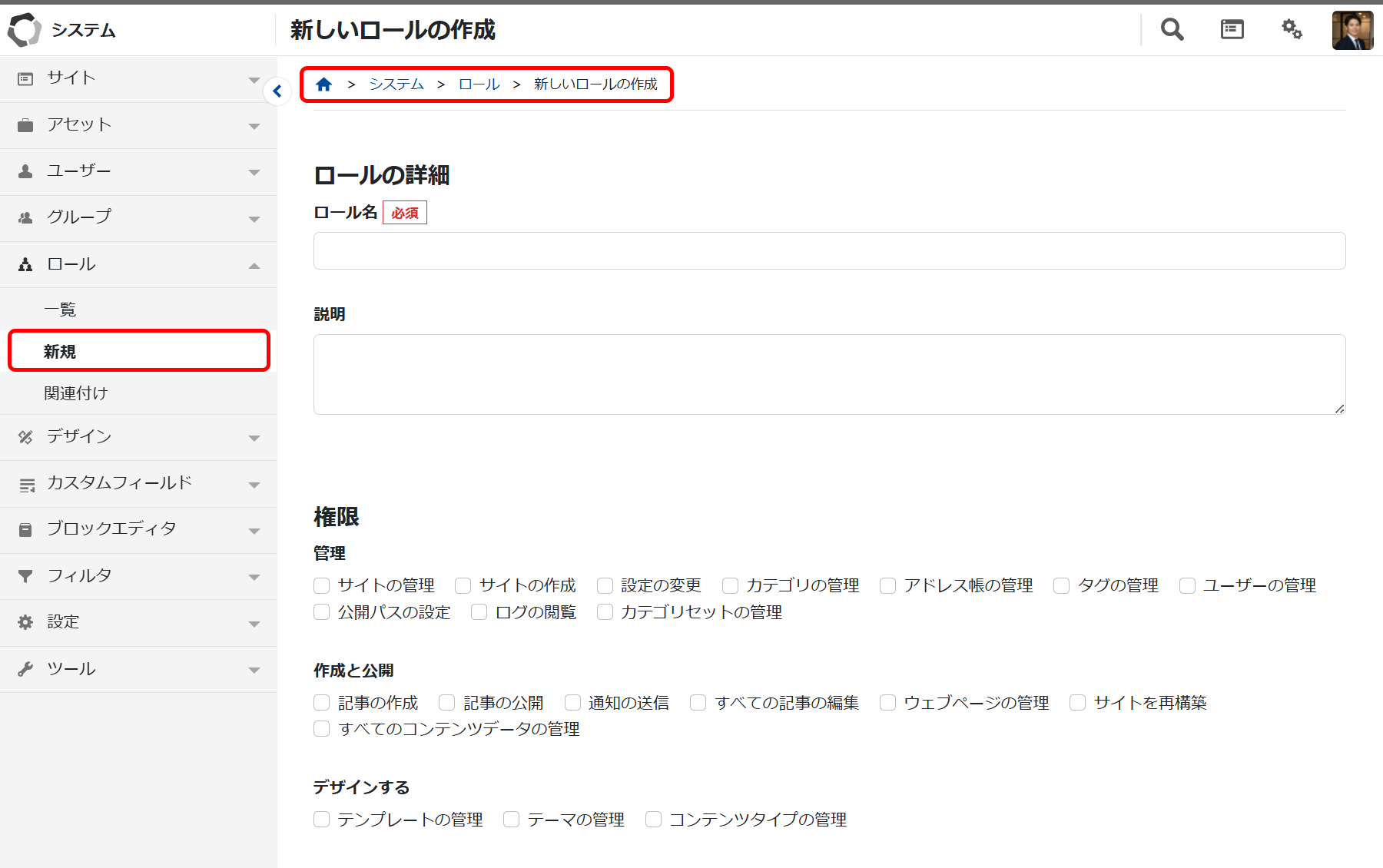Click into the ロール名 text field
The width and height of the screenshot is (1383, 868).
pos(829,251)
